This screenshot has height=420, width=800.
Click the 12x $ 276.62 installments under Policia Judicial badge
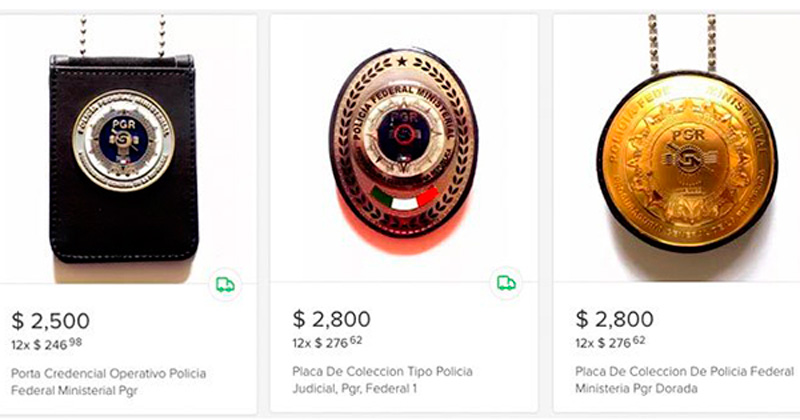[328, 343]
